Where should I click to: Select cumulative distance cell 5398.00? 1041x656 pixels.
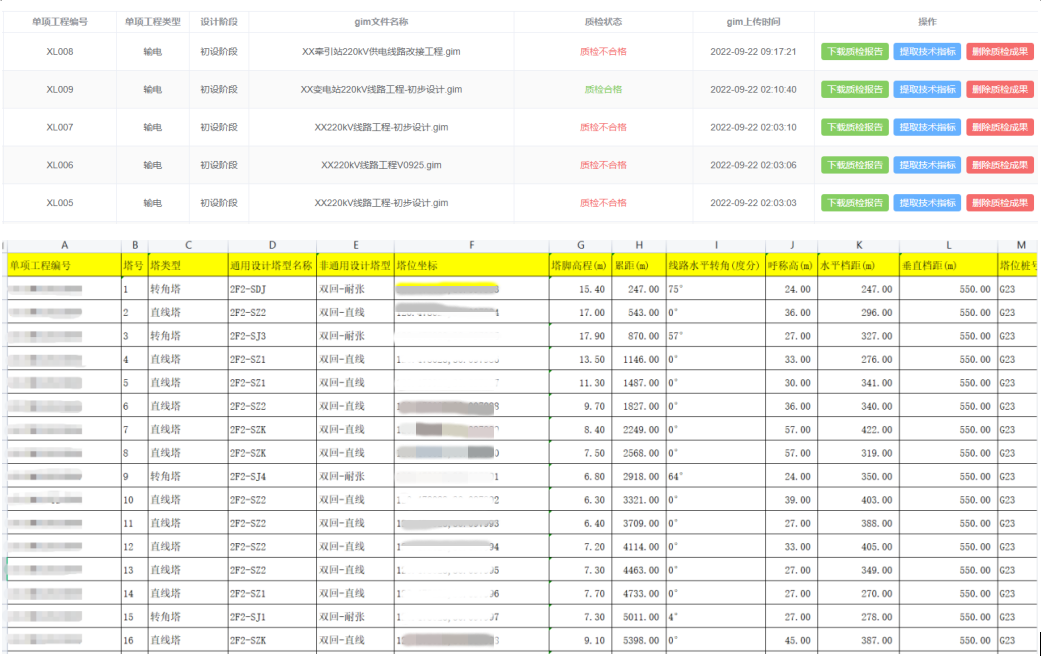click(639, 641)
